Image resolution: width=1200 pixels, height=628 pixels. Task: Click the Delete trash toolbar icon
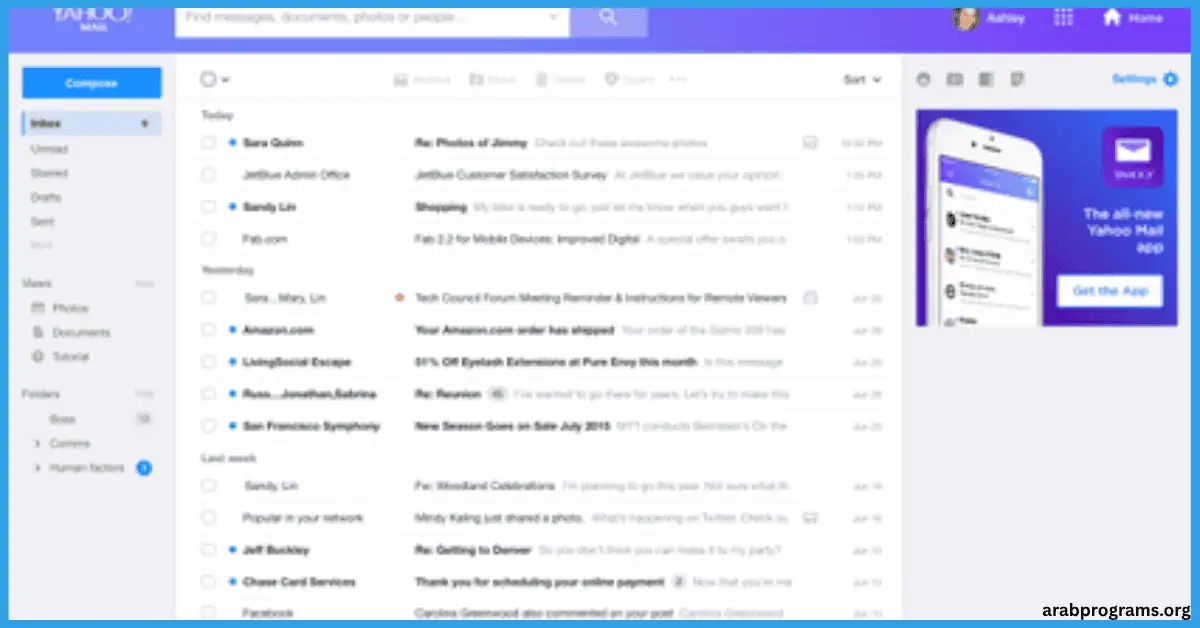tap(542, 79)
